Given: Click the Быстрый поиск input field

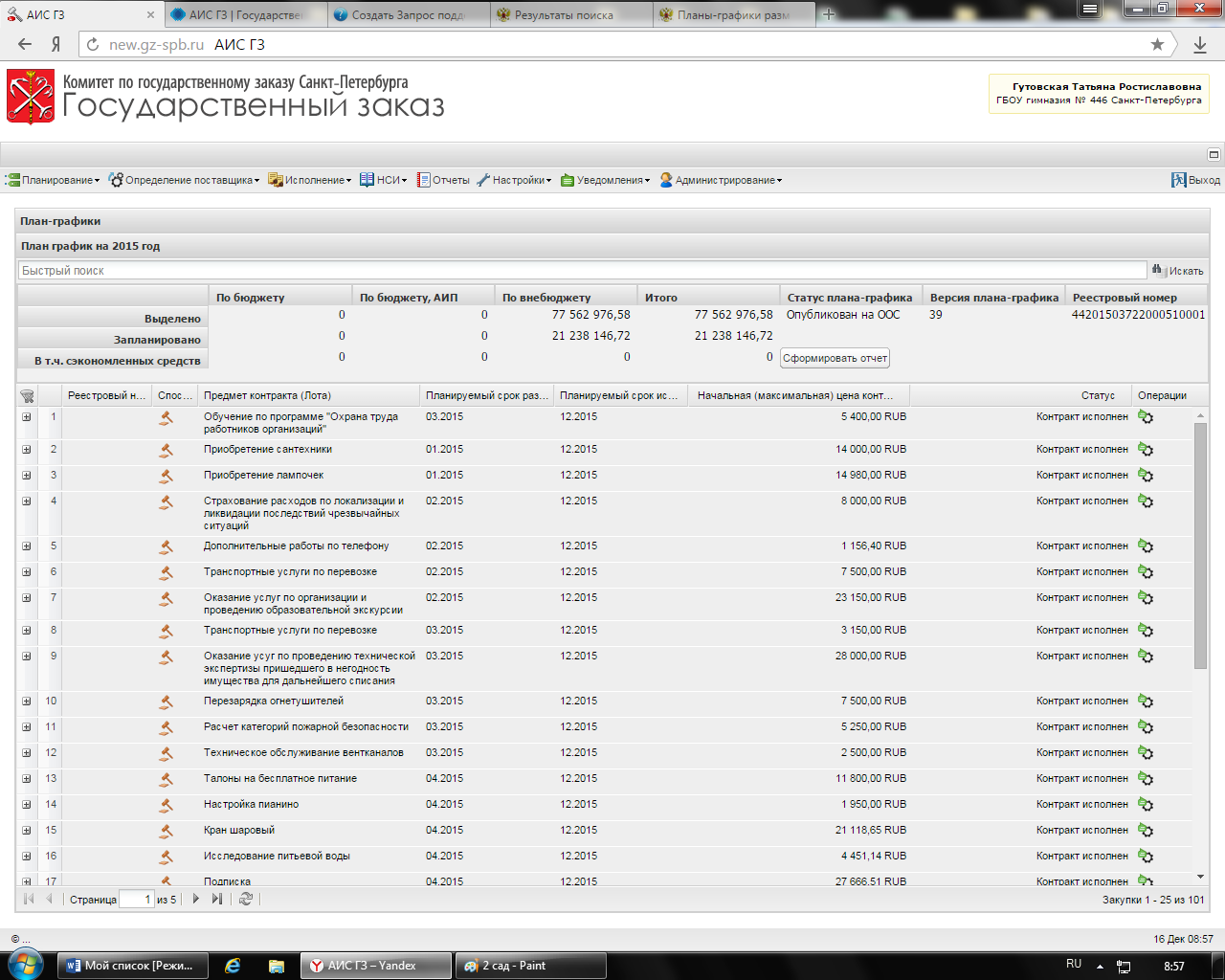Looking at the screenshot, I should tap(582, 271).
